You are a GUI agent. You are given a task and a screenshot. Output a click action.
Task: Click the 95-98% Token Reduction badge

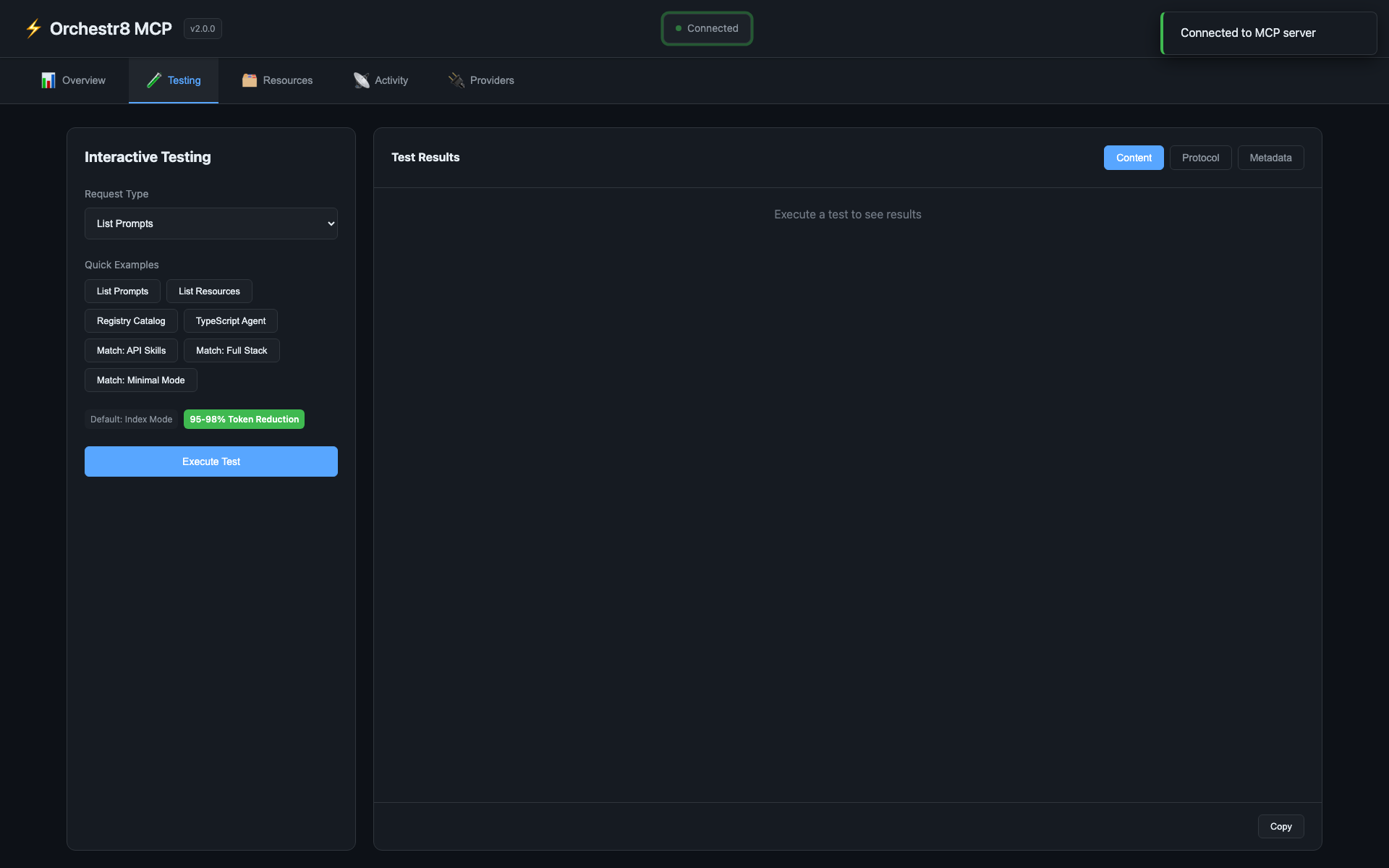point(244,420)
